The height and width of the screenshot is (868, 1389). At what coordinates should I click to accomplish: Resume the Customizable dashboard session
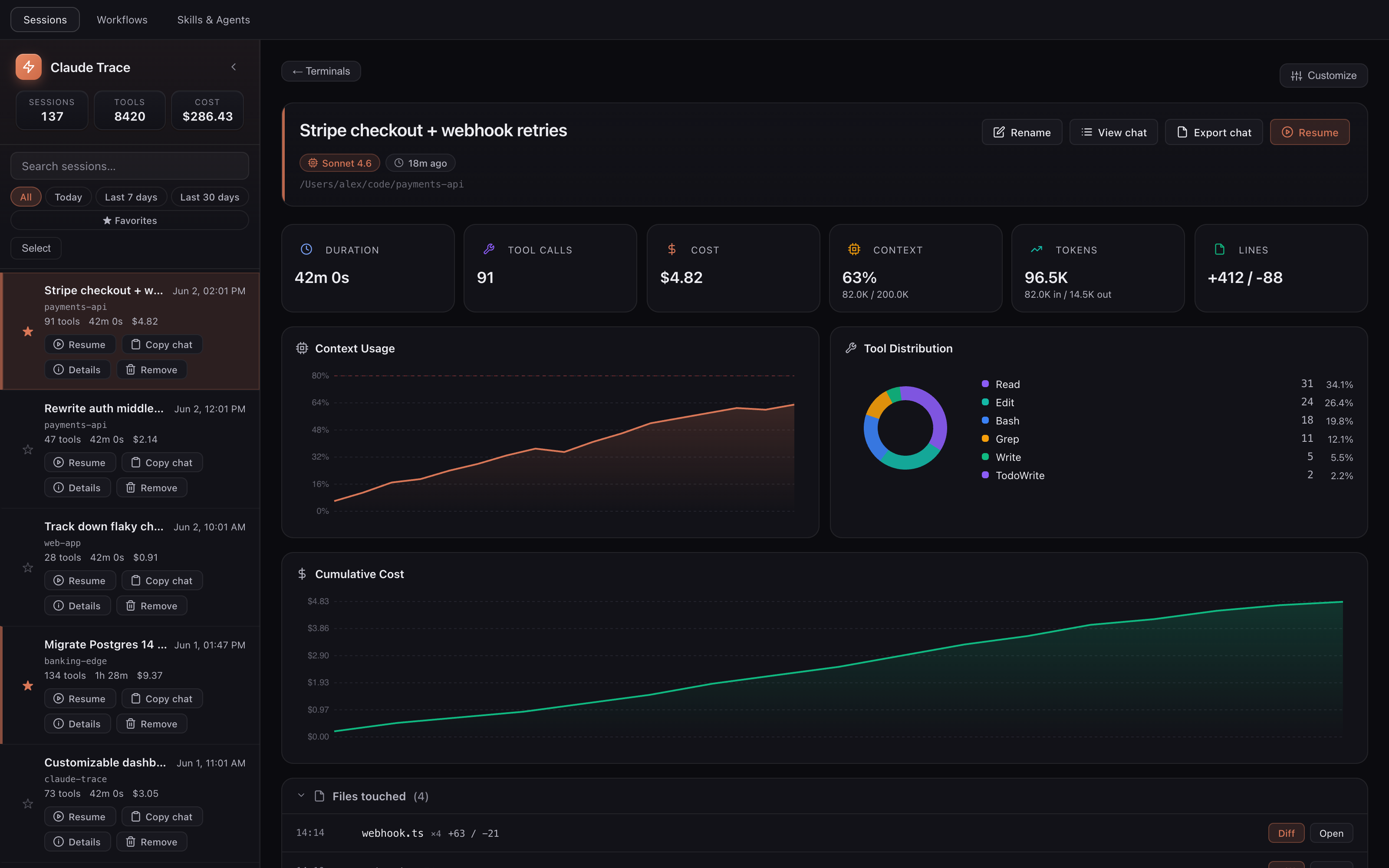(x=80, y=817)
